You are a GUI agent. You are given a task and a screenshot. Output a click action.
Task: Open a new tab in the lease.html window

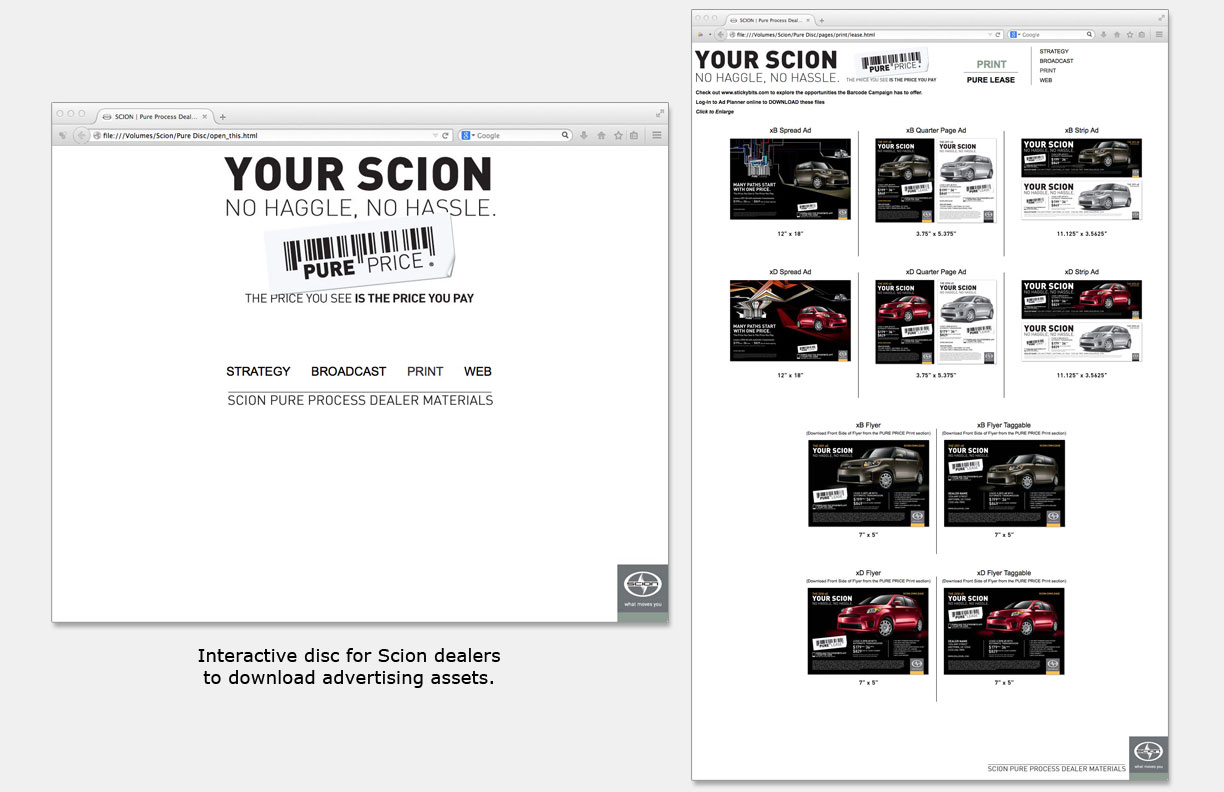pos(822,20)
